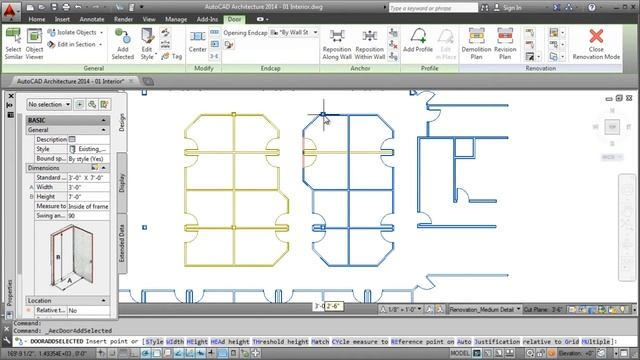
Task: Click the Undo arrow in quick access toolbar
Action: point(78,7)
